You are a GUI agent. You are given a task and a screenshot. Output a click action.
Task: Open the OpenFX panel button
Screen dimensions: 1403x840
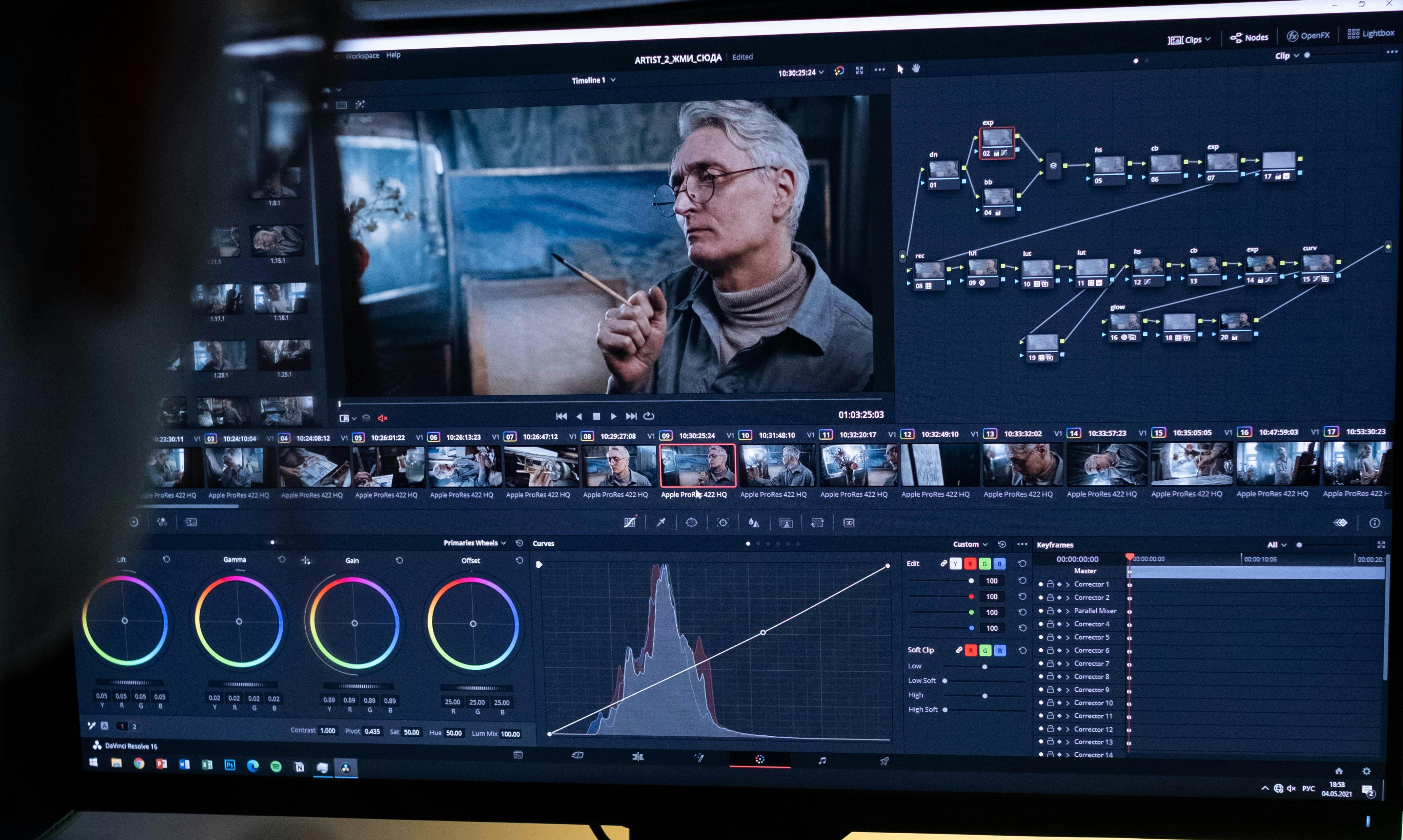pos(1308,35)
